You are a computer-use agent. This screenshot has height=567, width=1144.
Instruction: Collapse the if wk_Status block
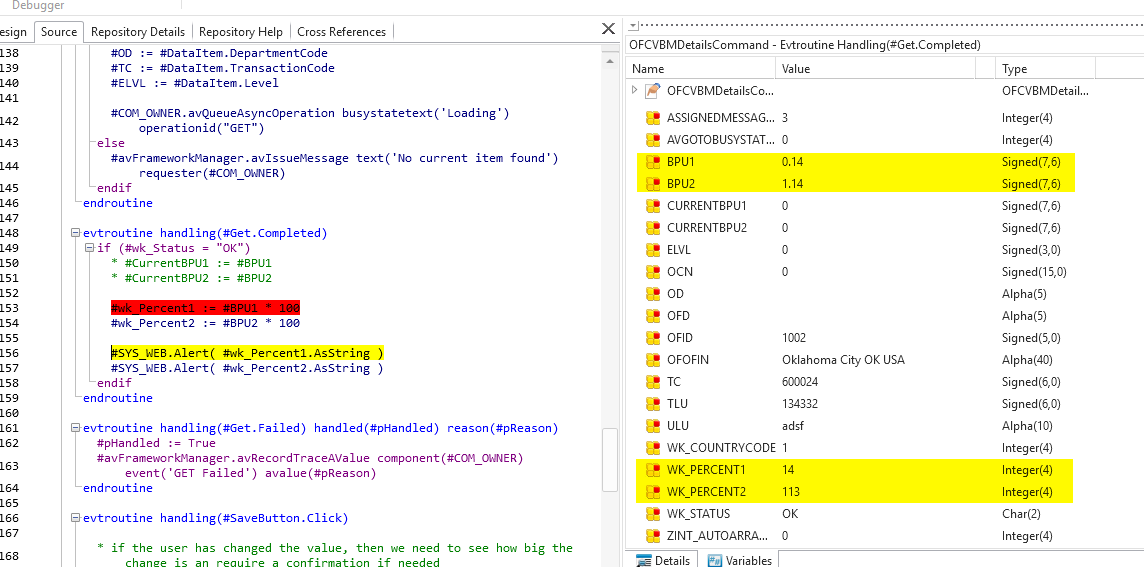point(90,248)
